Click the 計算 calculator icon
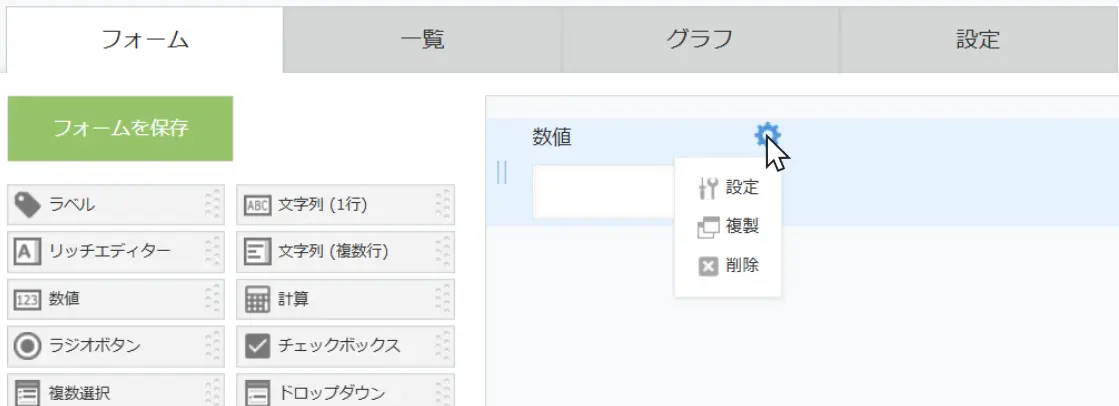Screen dimensions: 1119x406 point(257,298)
